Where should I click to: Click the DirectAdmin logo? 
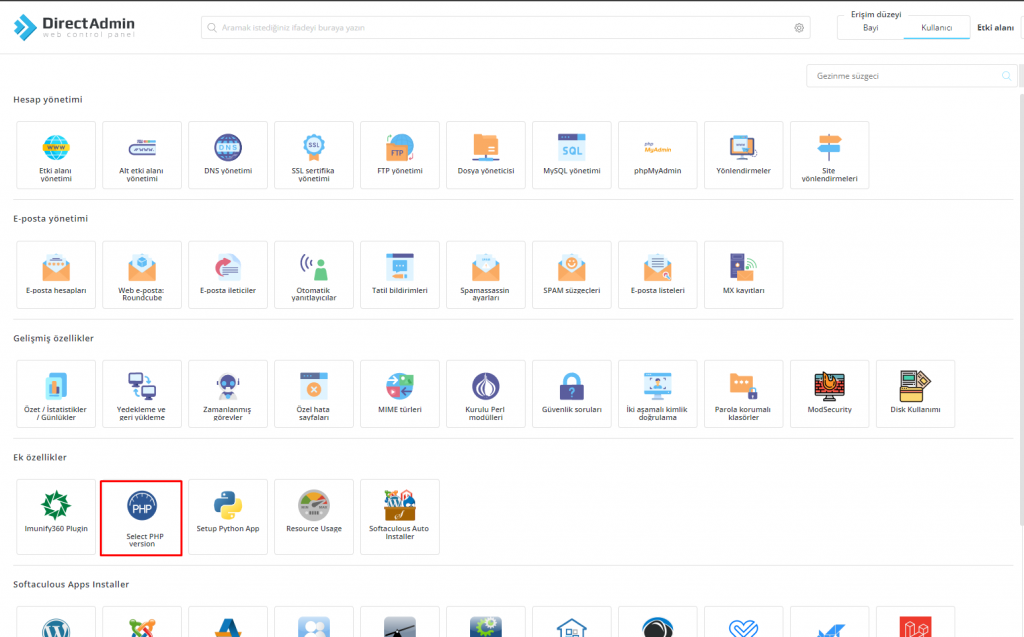pyautogui.click(x=75, y=27)
